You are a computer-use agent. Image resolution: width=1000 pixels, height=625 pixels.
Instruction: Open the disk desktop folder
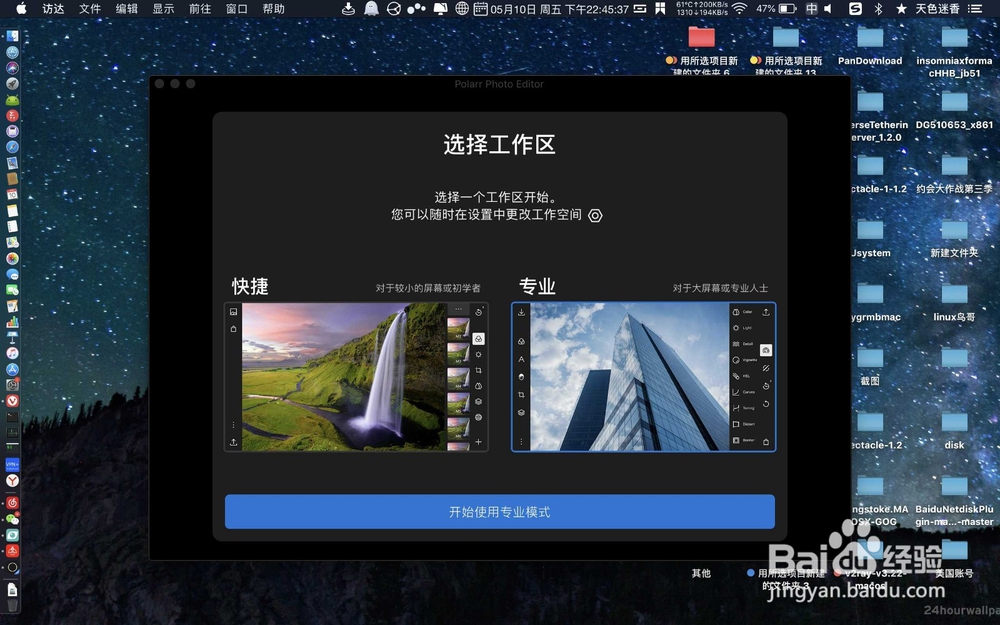954,430
